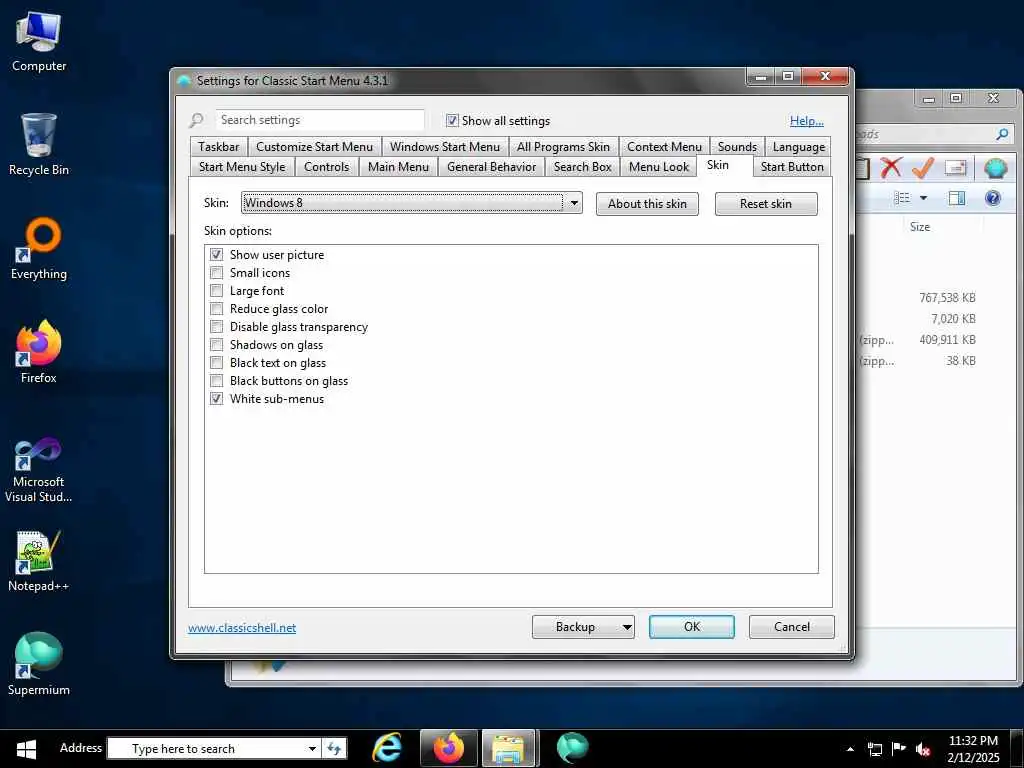The height and width of the screenshot is (768, 1024).
Task: Switch to the Taskbar tab
Action: pos(218,147)
